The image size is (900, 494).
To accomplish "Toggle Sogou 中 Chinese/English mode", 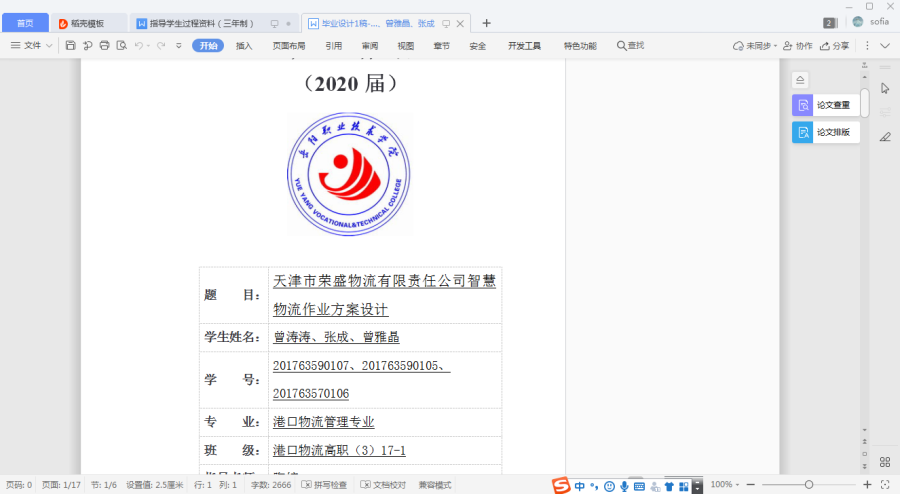I will pos(579,487).
